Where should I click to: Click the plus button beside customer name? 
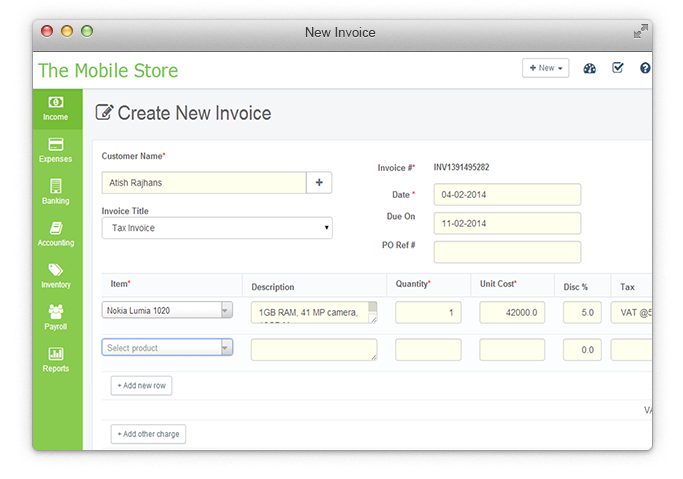[319, 182]
